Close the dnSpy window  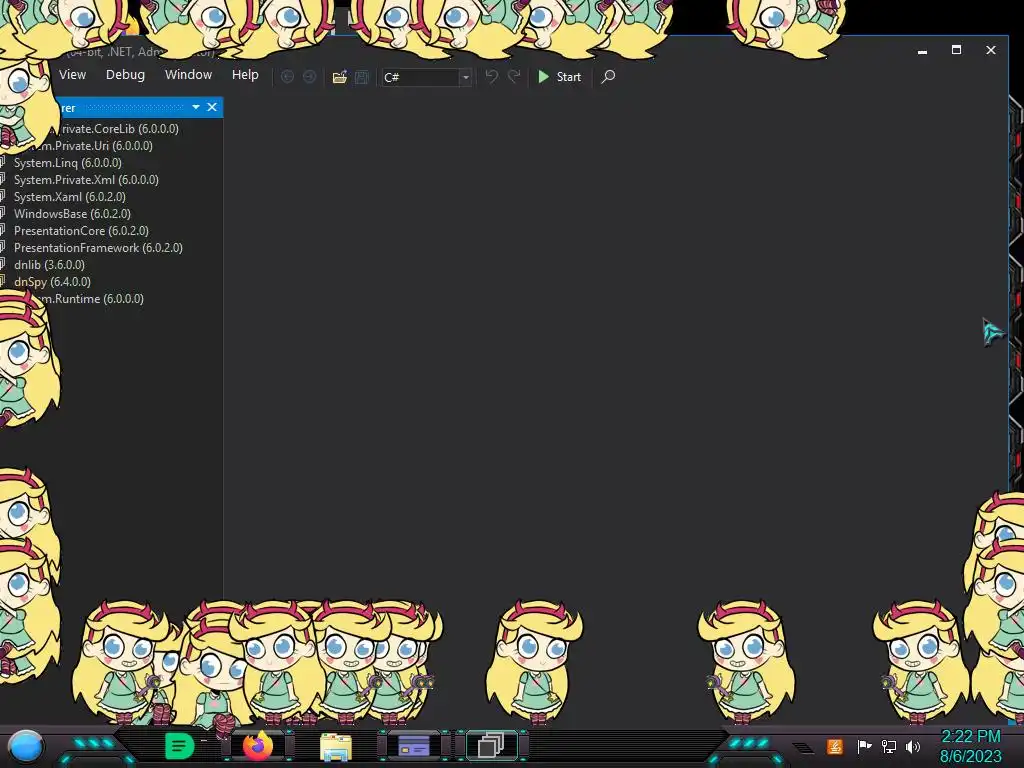coord(991,50)
